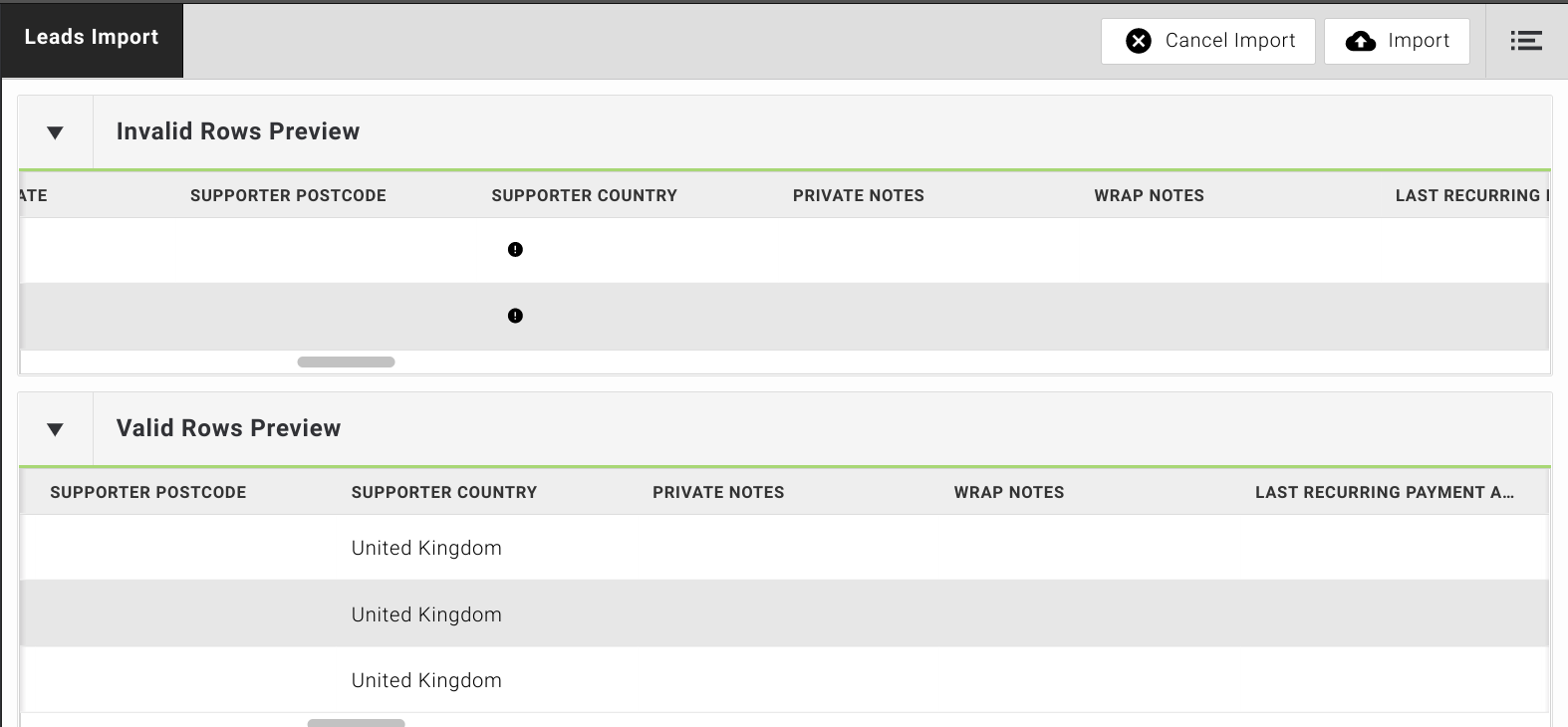Viewport: 1568px width, 727px height.
Task: Click invalid rows horizontal scrollbar thumb
Action: 346,363
